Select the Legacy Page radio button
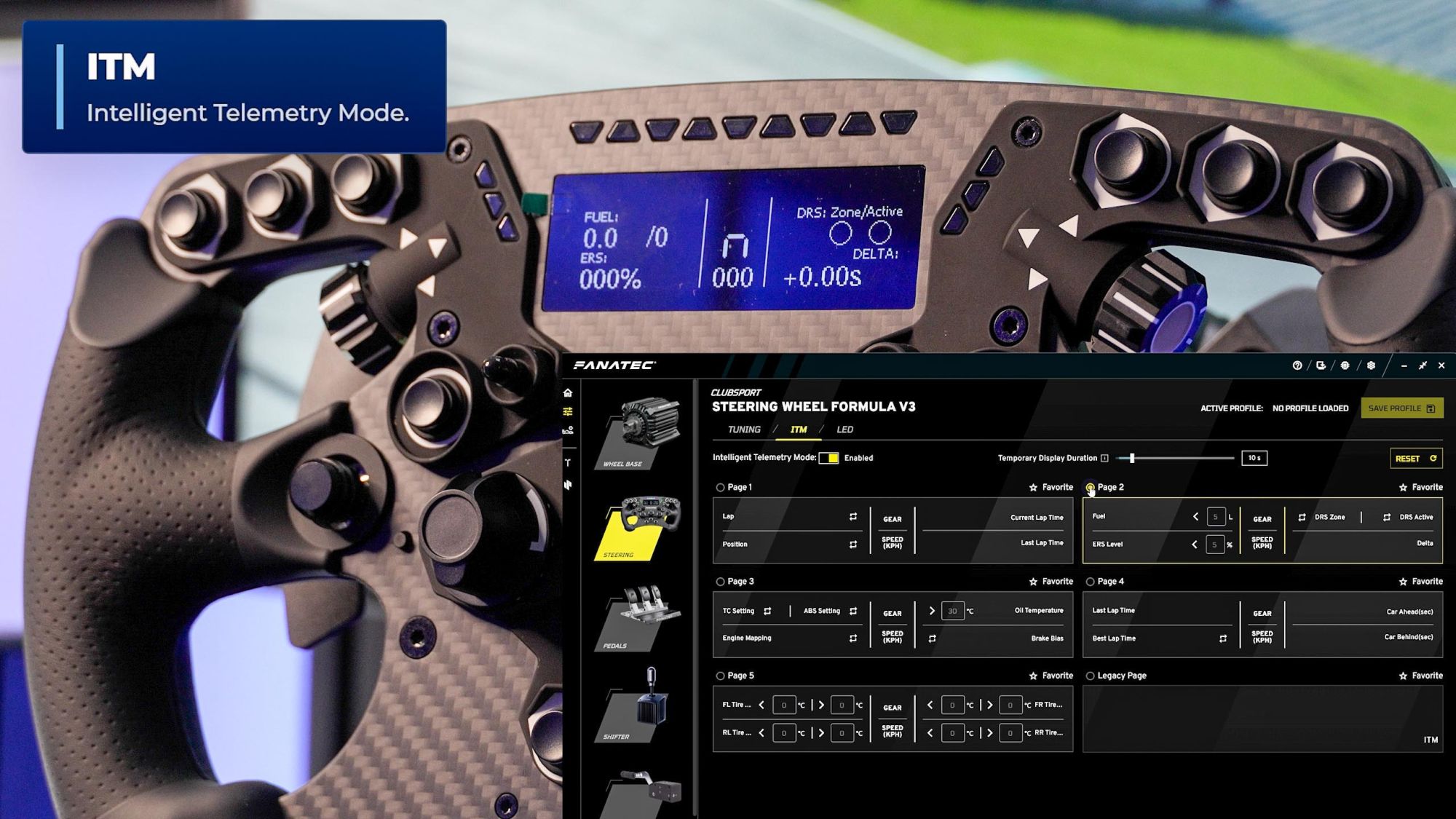The image size is (1456, 819). coord(1090,676)
